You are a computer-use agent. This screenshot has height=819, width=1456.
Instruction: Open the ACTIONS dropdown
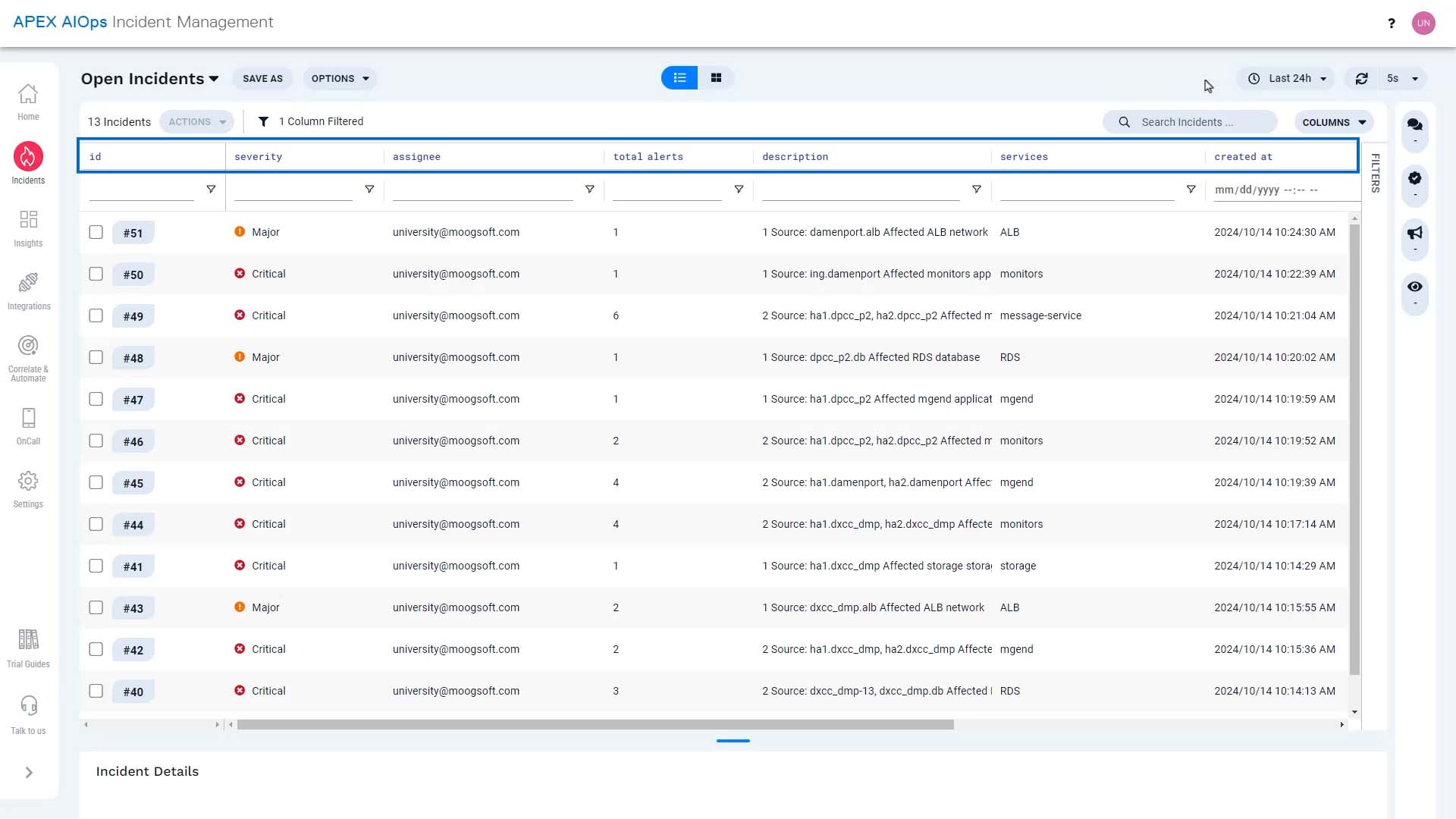pyautogui.click(x=197, y=122)
